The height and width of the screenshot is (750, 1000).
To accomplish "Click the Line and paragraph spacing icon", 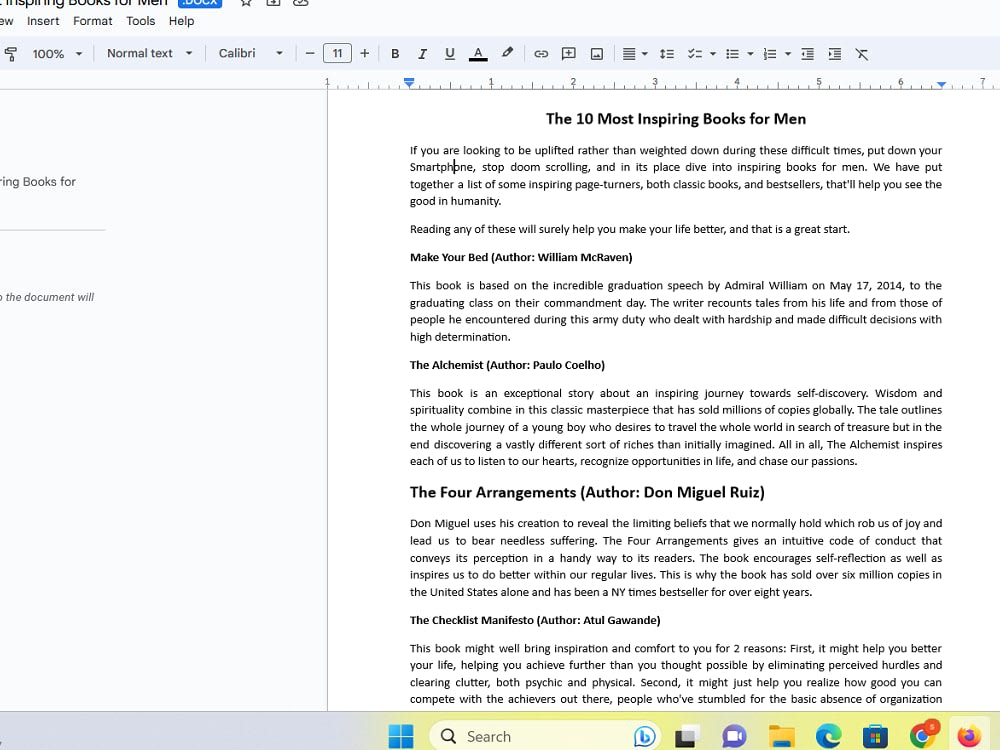I will [666, 54].
